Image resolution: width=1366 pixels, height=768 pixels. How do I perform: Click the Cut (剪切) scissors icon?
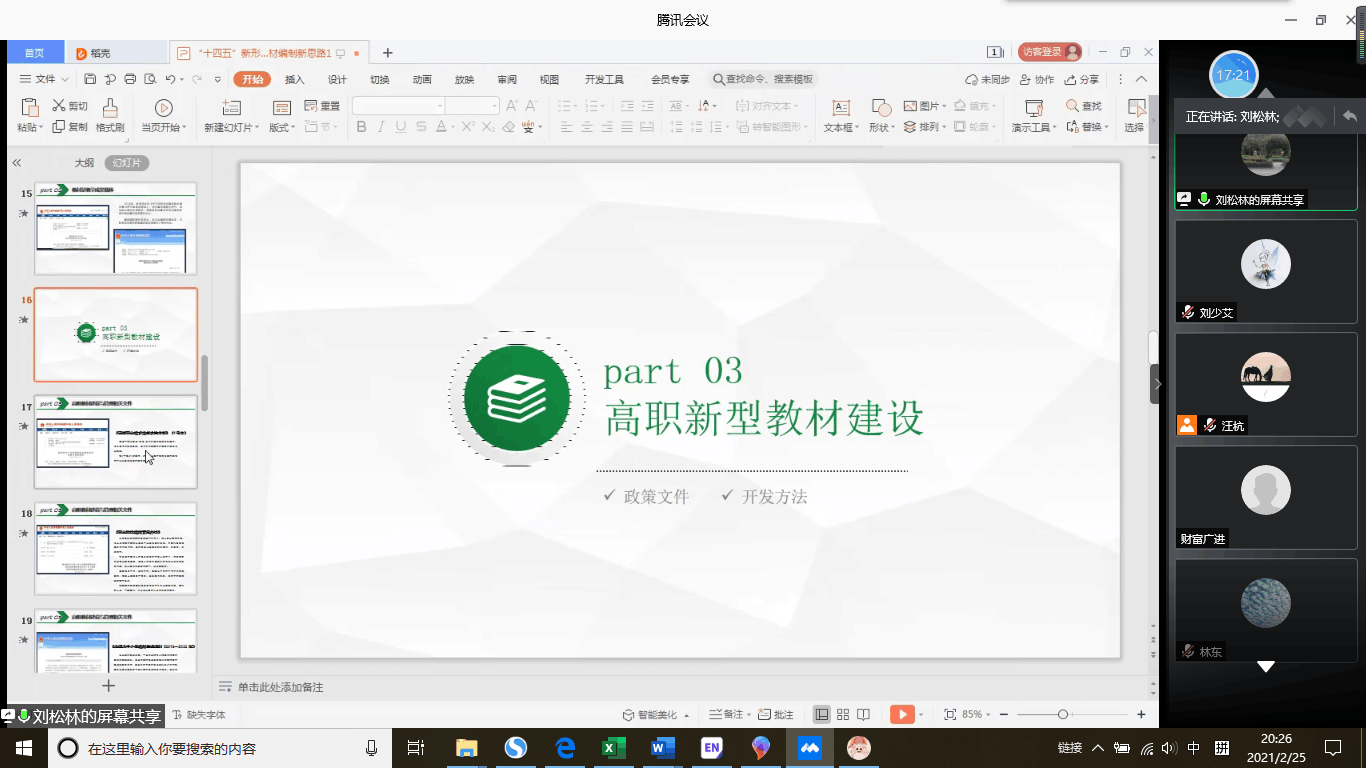pos(60,106)
